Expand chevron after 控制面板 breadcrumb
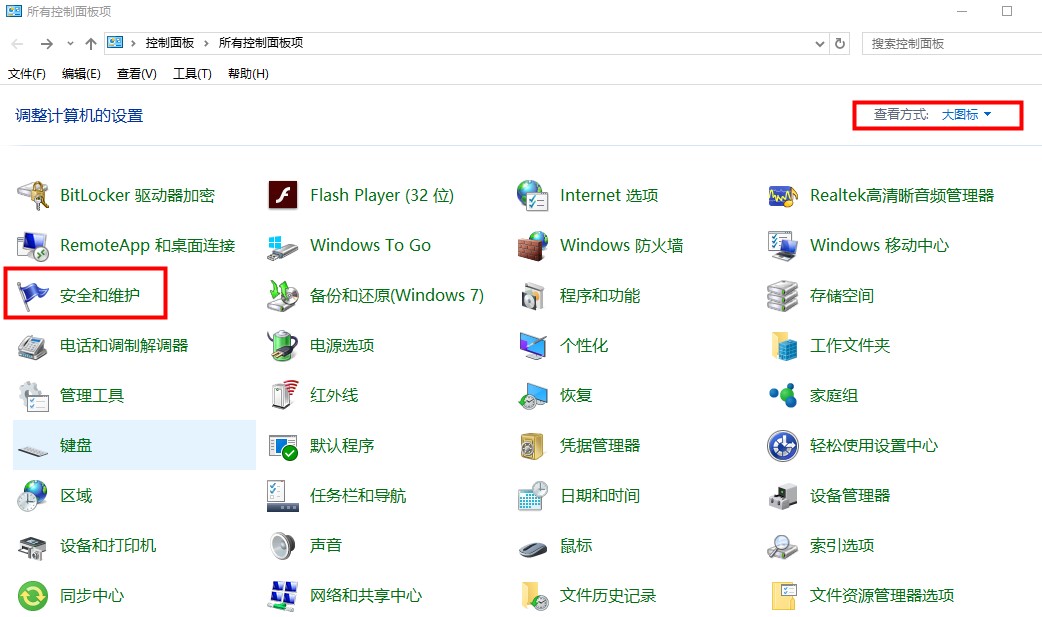This screenshot has width=1042, height=617. click(x=206, y=43)
